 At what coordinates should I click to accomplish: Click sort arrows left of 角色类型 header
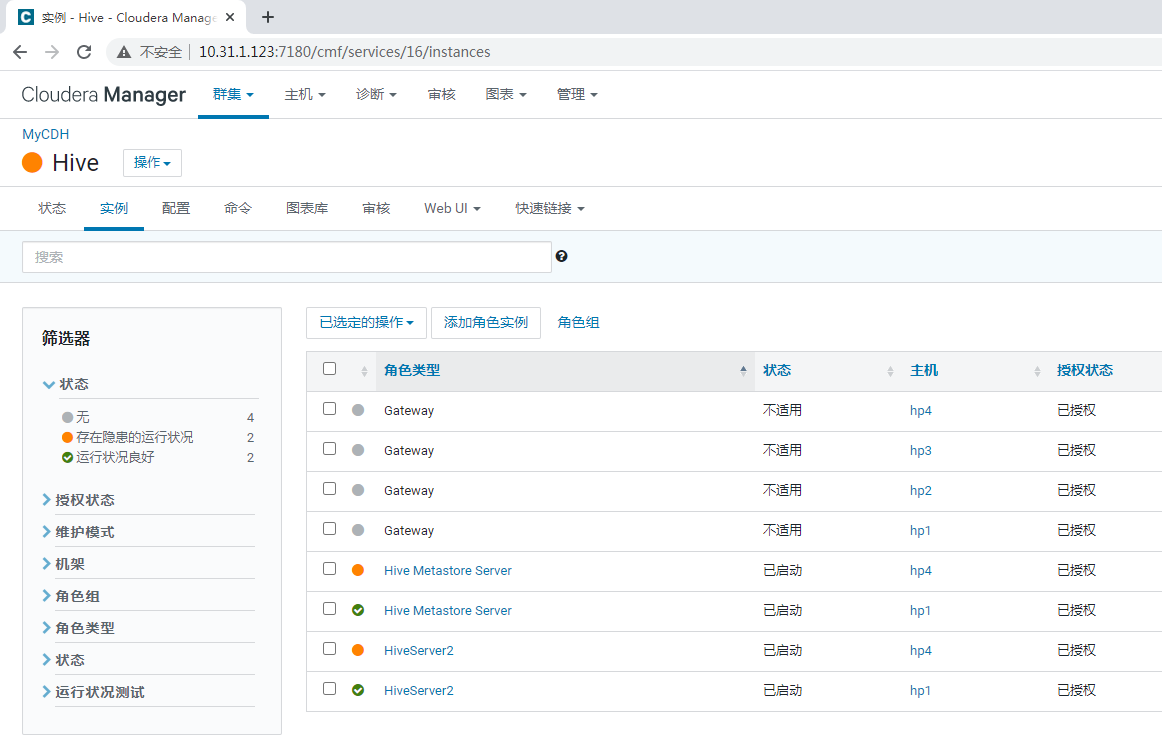(364, 371)
